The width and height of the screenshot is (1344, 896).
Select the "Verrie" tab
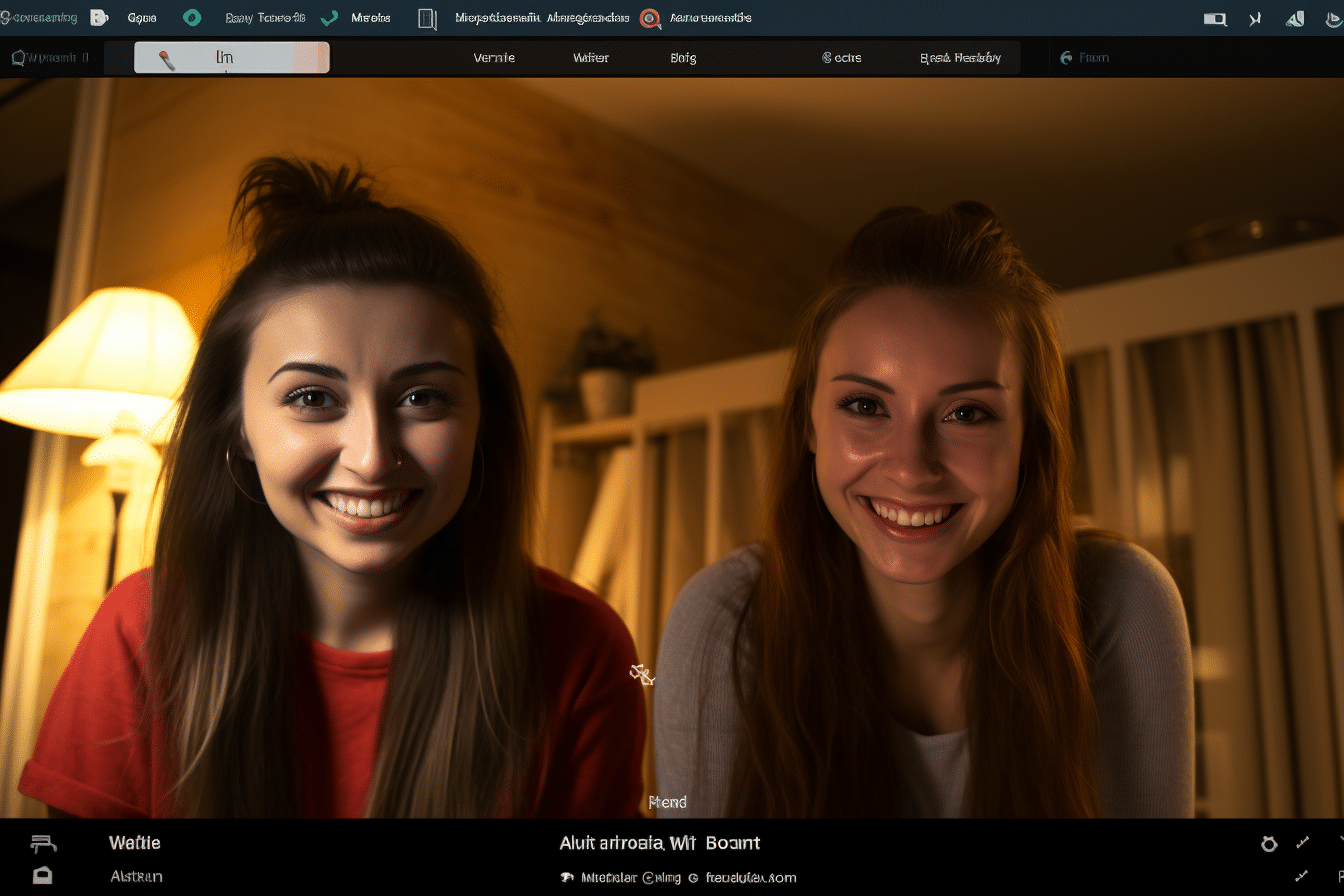494,58
